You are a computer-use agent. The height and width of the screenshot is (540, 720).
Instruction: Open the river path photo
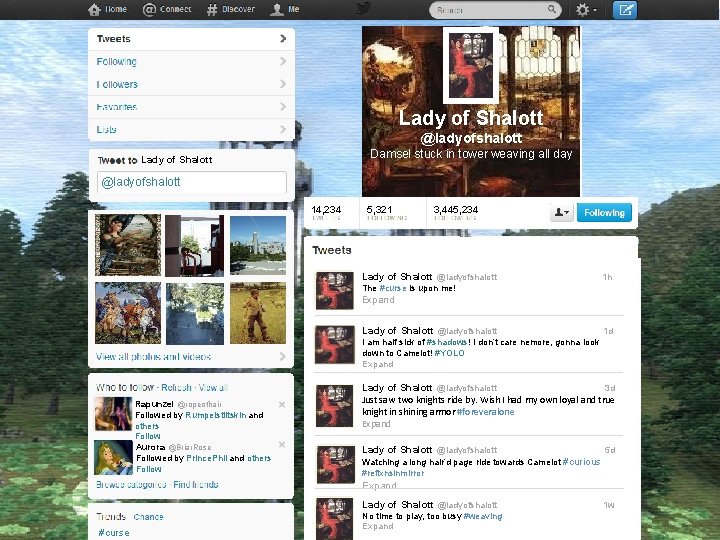tap(195, 314)
